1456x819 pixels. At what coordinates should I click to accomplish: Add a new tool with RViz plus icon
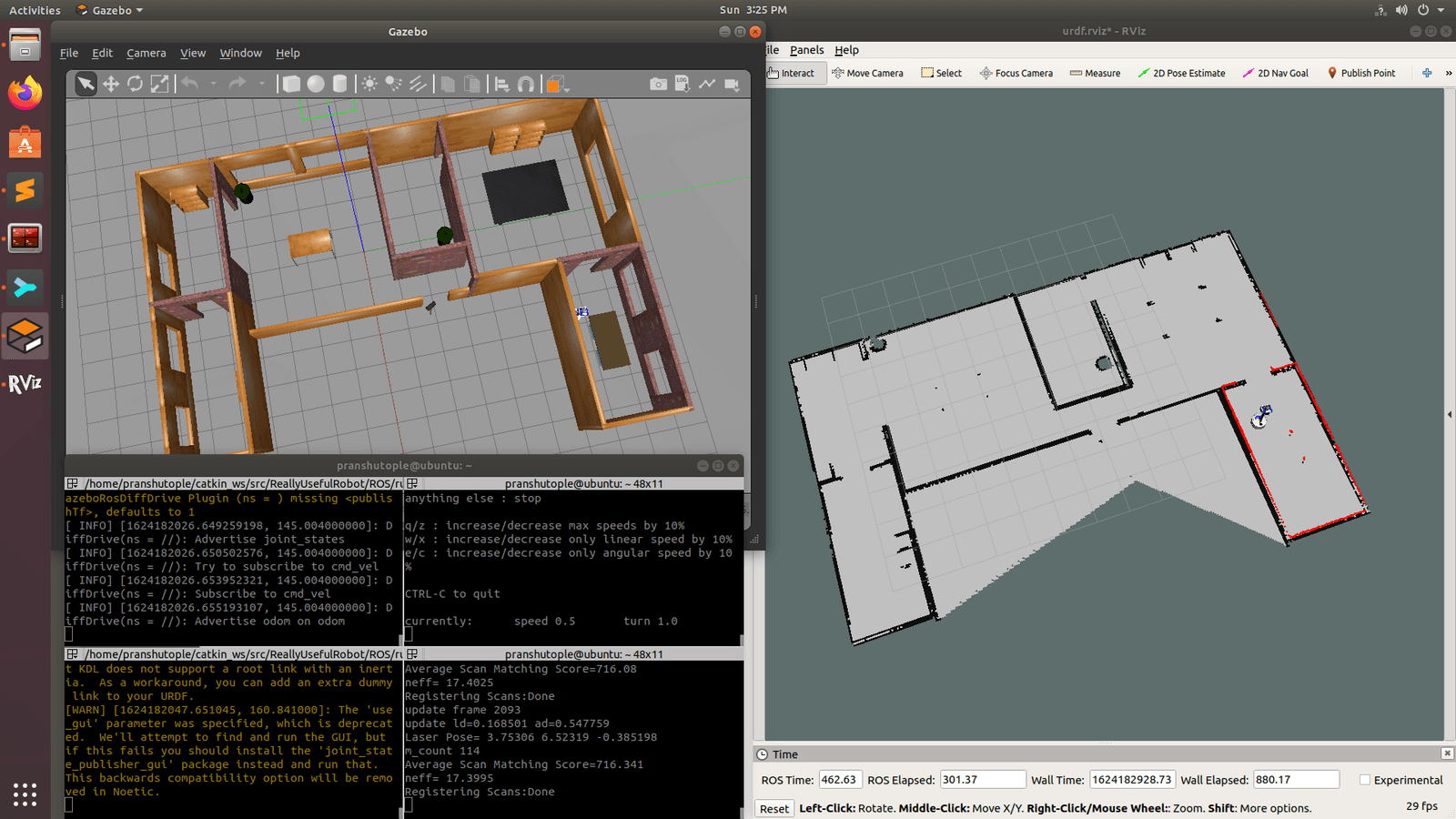1427,73
